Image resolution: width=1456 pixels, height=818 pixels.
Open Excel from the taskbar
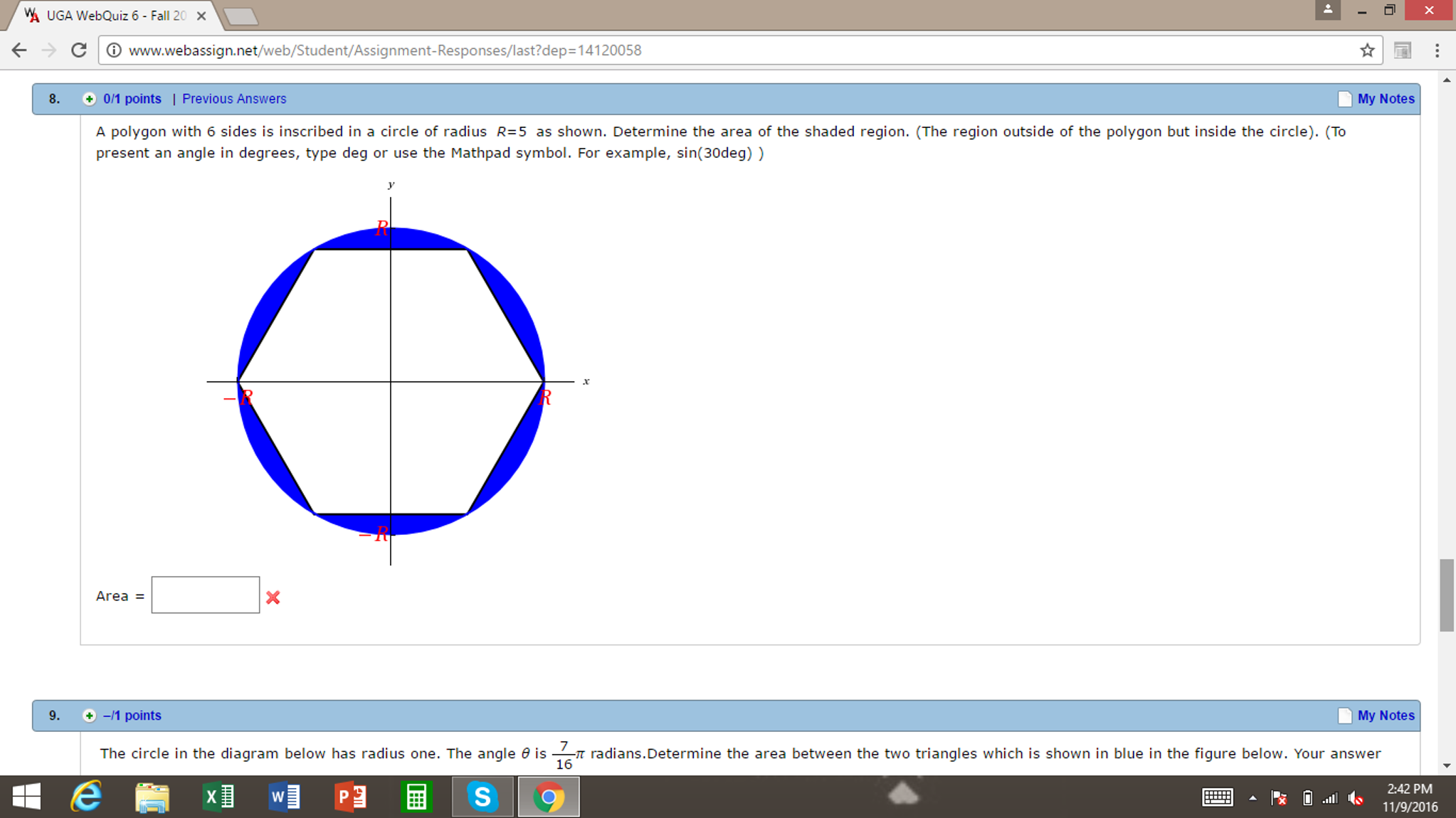click(218, 797)
